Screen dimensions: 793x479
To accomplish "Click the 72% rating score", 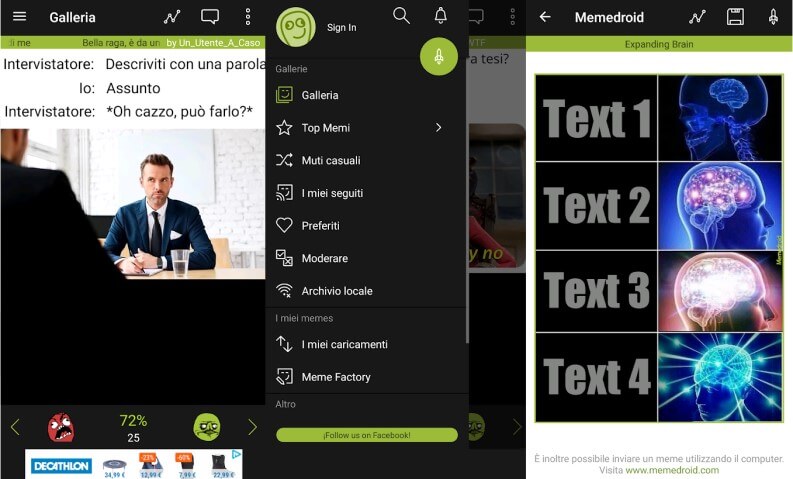I will point(133,420).
